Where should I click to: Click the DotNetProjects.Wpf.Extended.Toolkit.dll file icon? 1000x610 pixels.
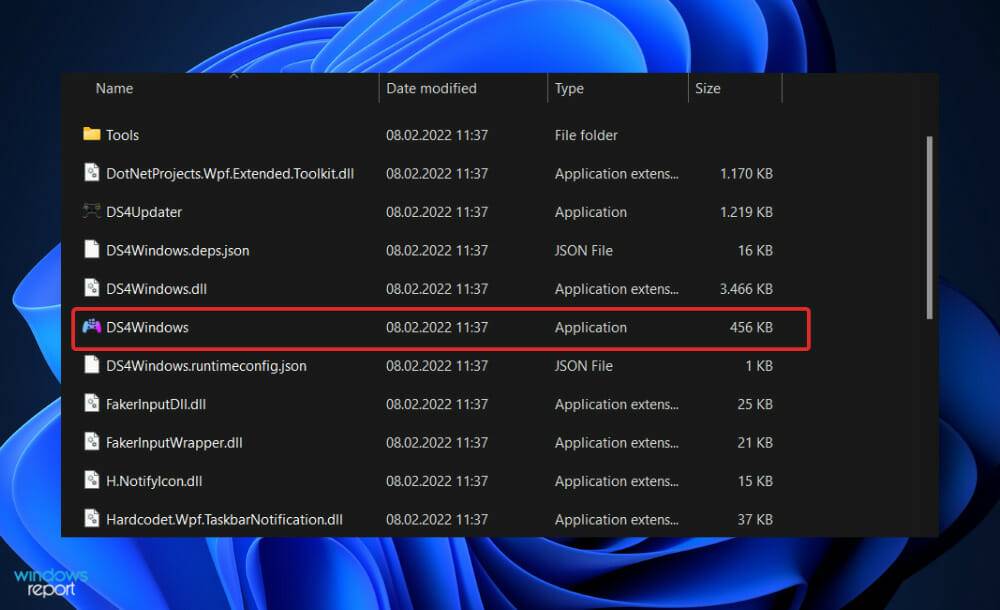tap(92, 172)
